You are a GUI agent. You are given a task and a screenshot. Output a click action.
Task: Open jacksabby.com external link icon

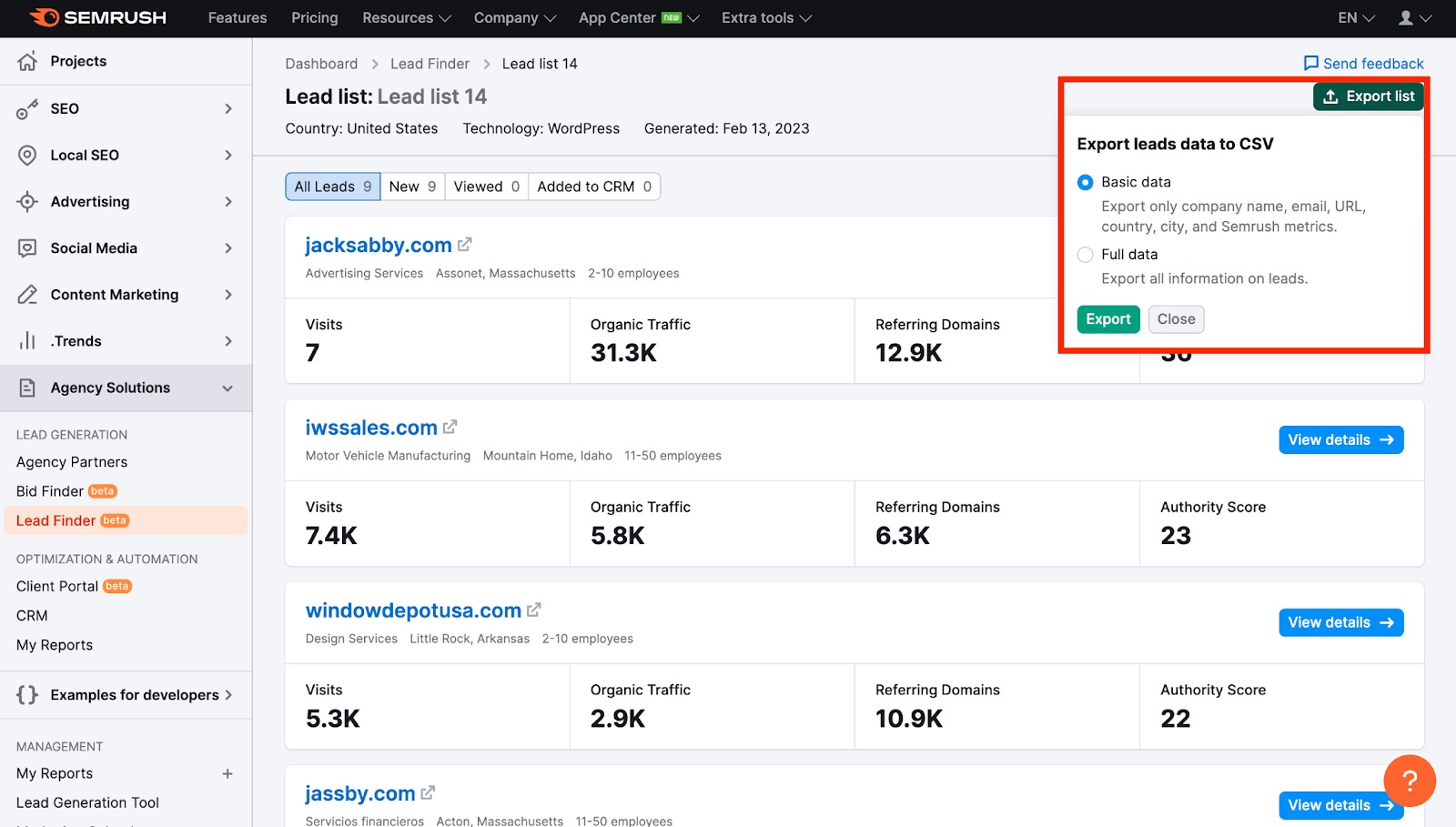click(x=465, y=244)
